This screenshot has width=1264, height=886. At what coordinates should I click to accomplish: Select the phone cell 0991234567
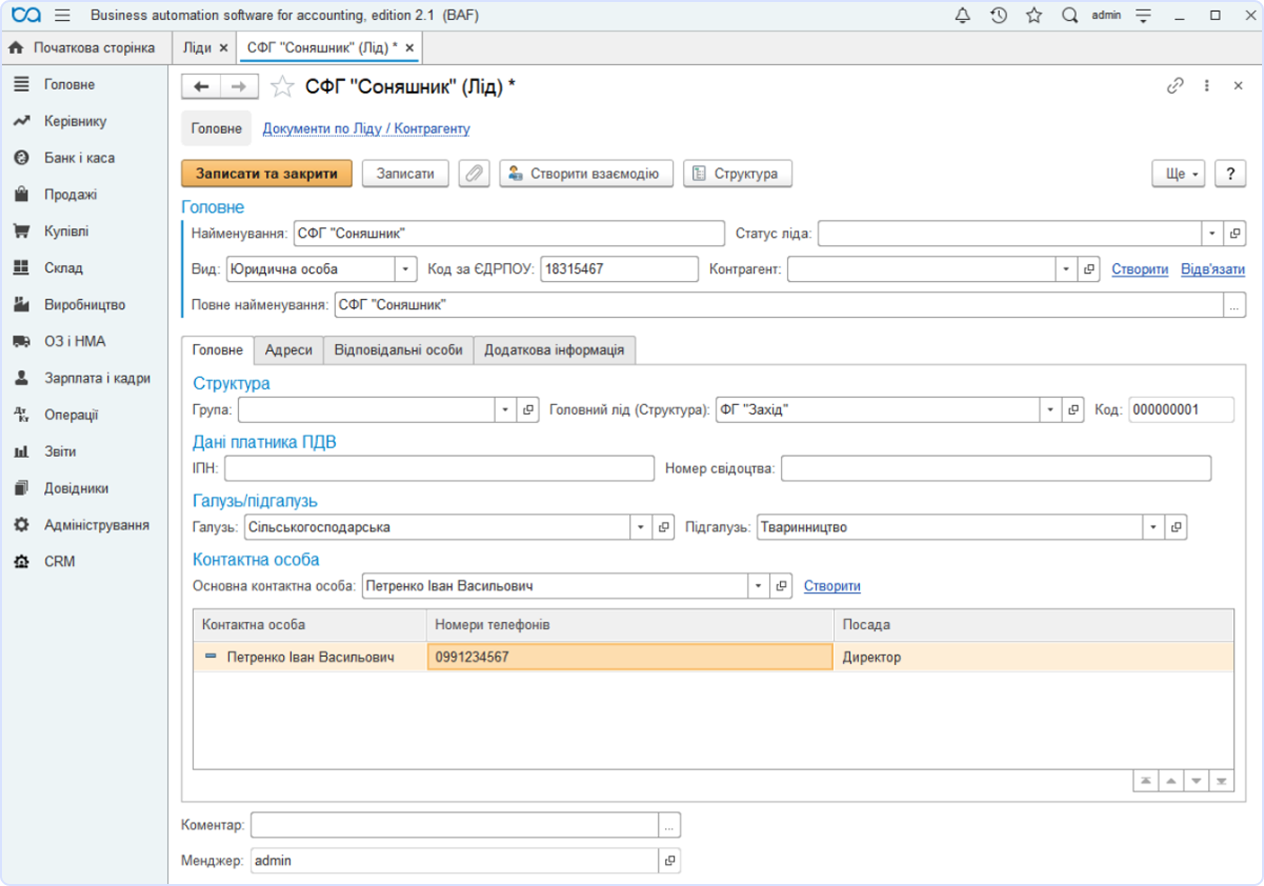tap(630, 657)
